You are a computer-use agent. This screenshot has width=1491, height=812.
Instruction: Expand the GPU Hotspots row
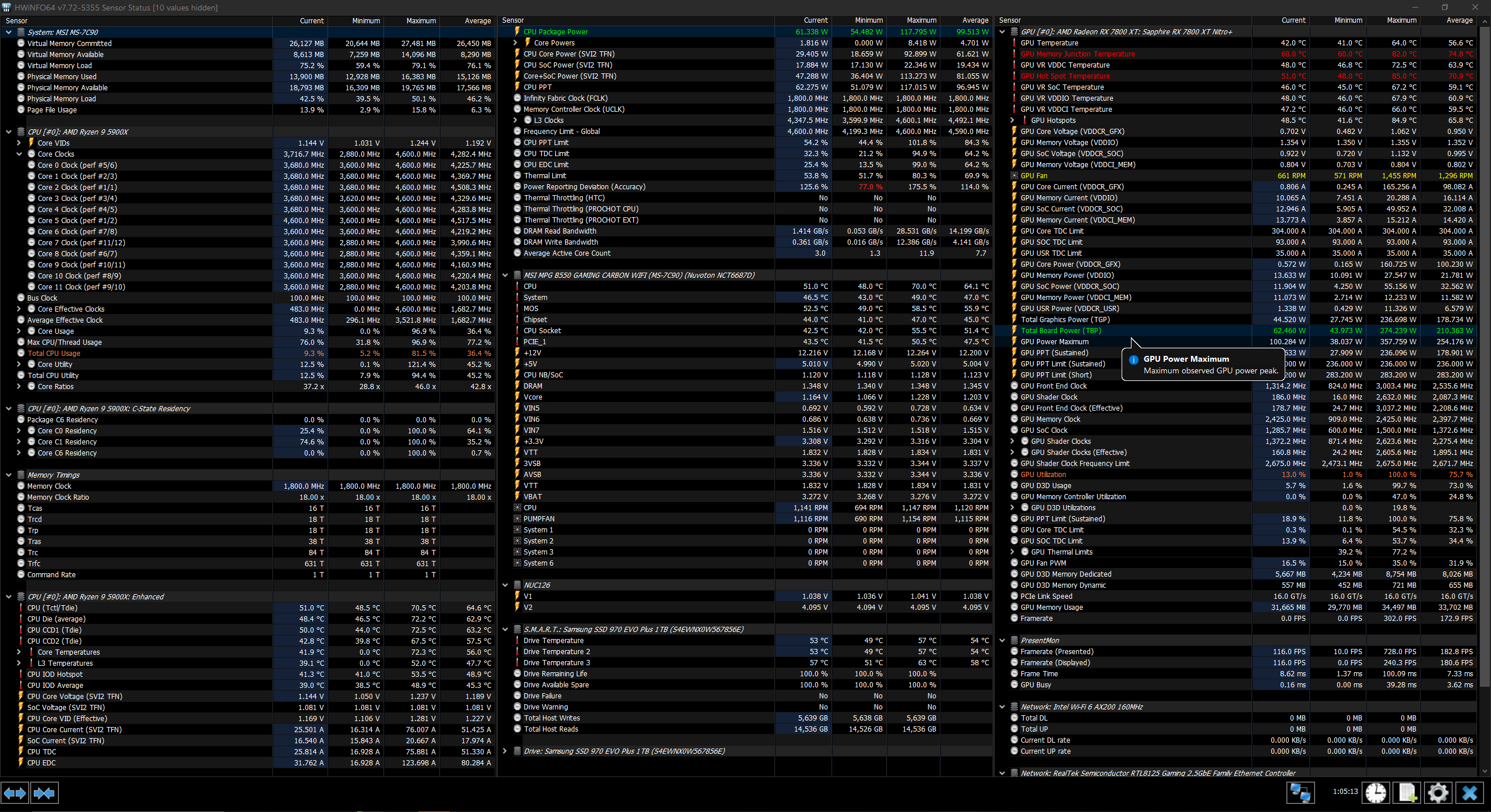(x=1013, y=120)
